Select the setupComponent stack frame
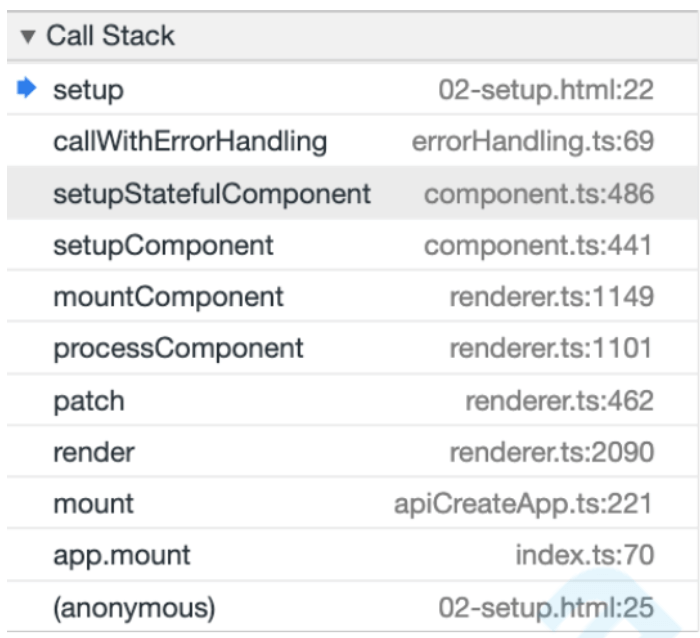The image size is (700, 638). coord(163,246)
